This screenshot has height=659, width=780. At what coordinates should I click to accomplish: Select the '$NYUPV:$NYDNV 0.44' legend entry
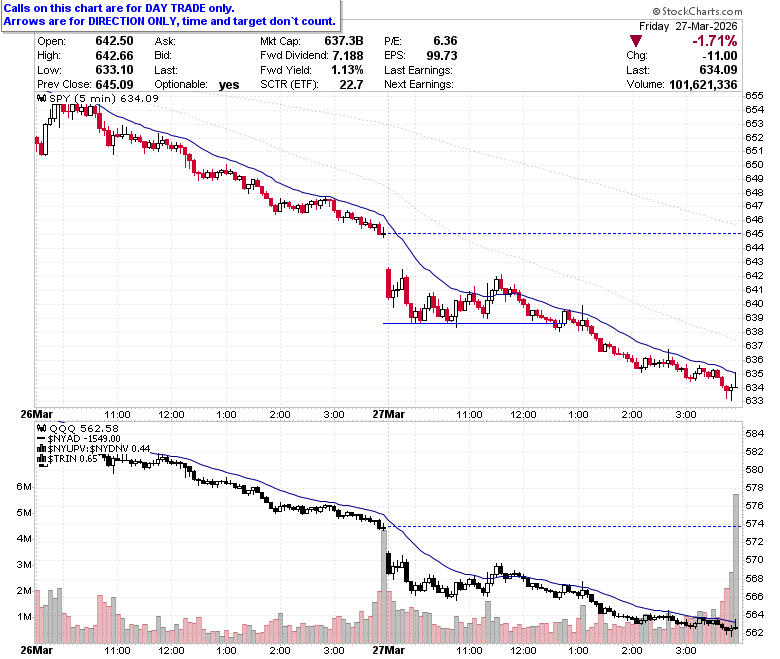click(99, 449)
